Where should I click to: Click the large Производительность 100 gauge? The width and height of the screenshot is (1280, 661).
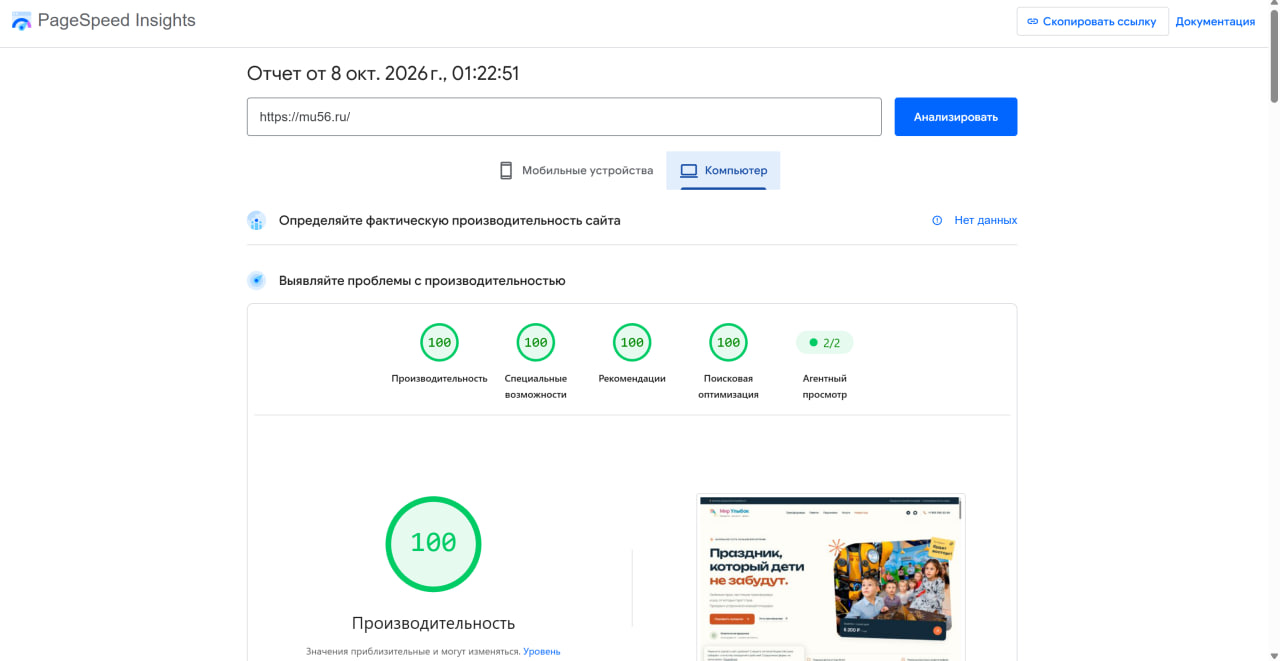433,543
